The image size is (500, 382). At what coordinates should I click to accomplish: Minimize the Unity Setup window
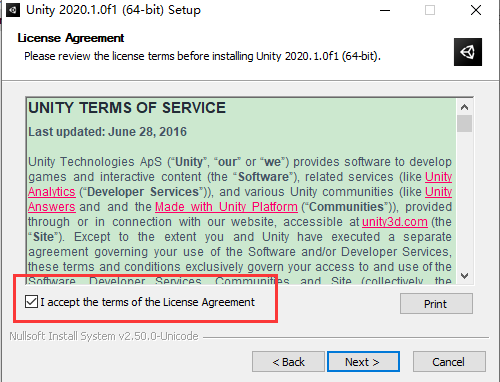(385, 10)
